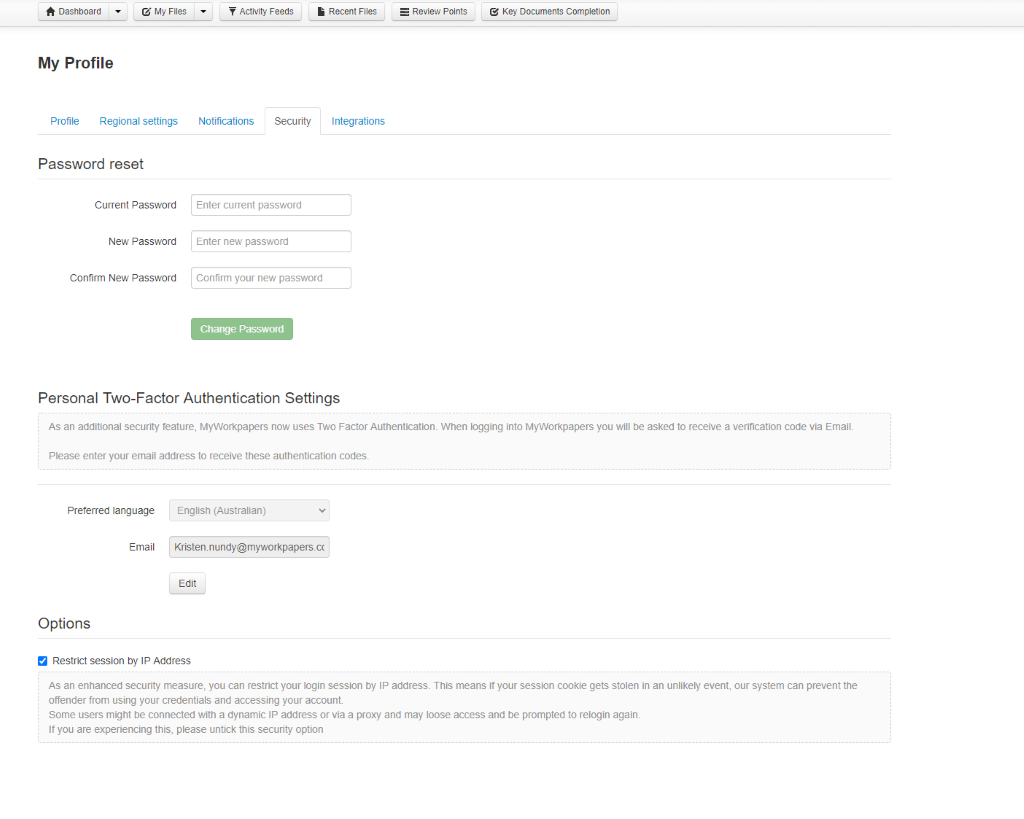Click the 'If you are experiencing this' note
The width and height of the screenshot is (1024, 819).
185,730
